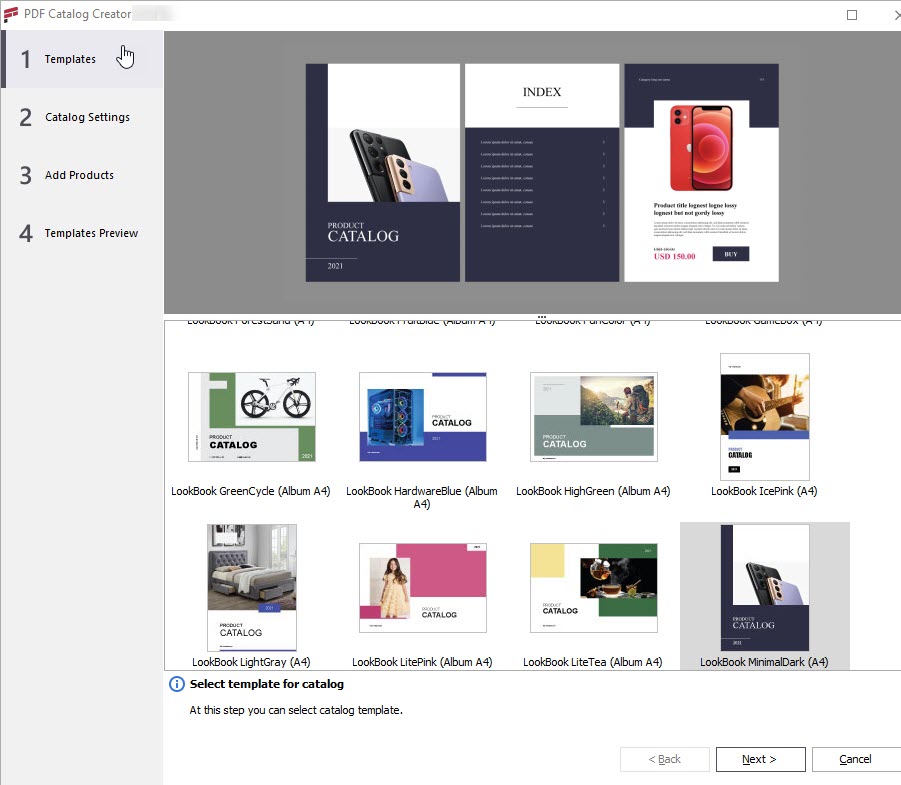The width and height of the screenshot is (901, 785).
Task: Switch to the Add Products step
Action: [82, 175]
